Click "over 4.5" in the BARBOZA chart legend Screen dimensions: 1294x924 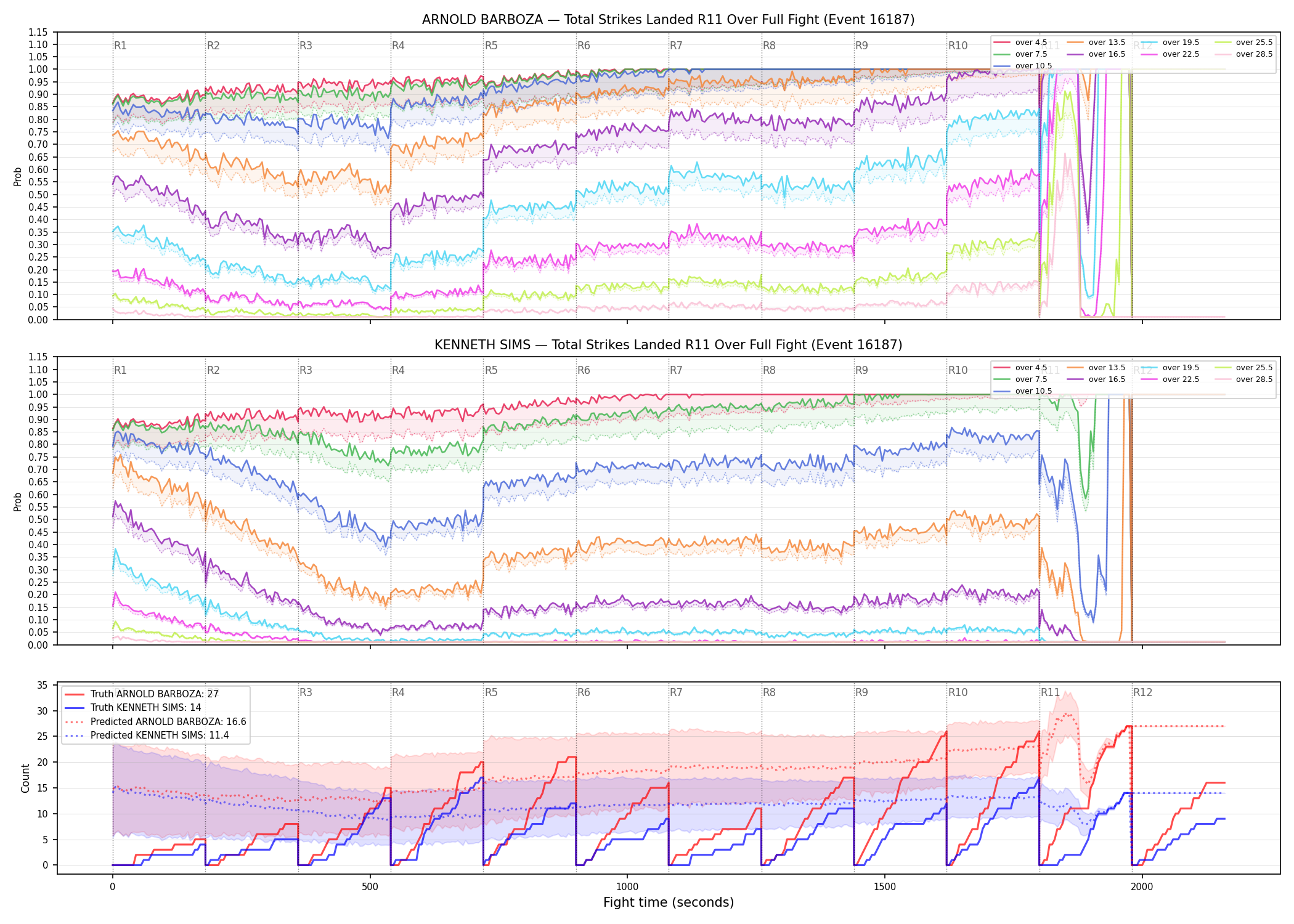[x=1031, y=43]
